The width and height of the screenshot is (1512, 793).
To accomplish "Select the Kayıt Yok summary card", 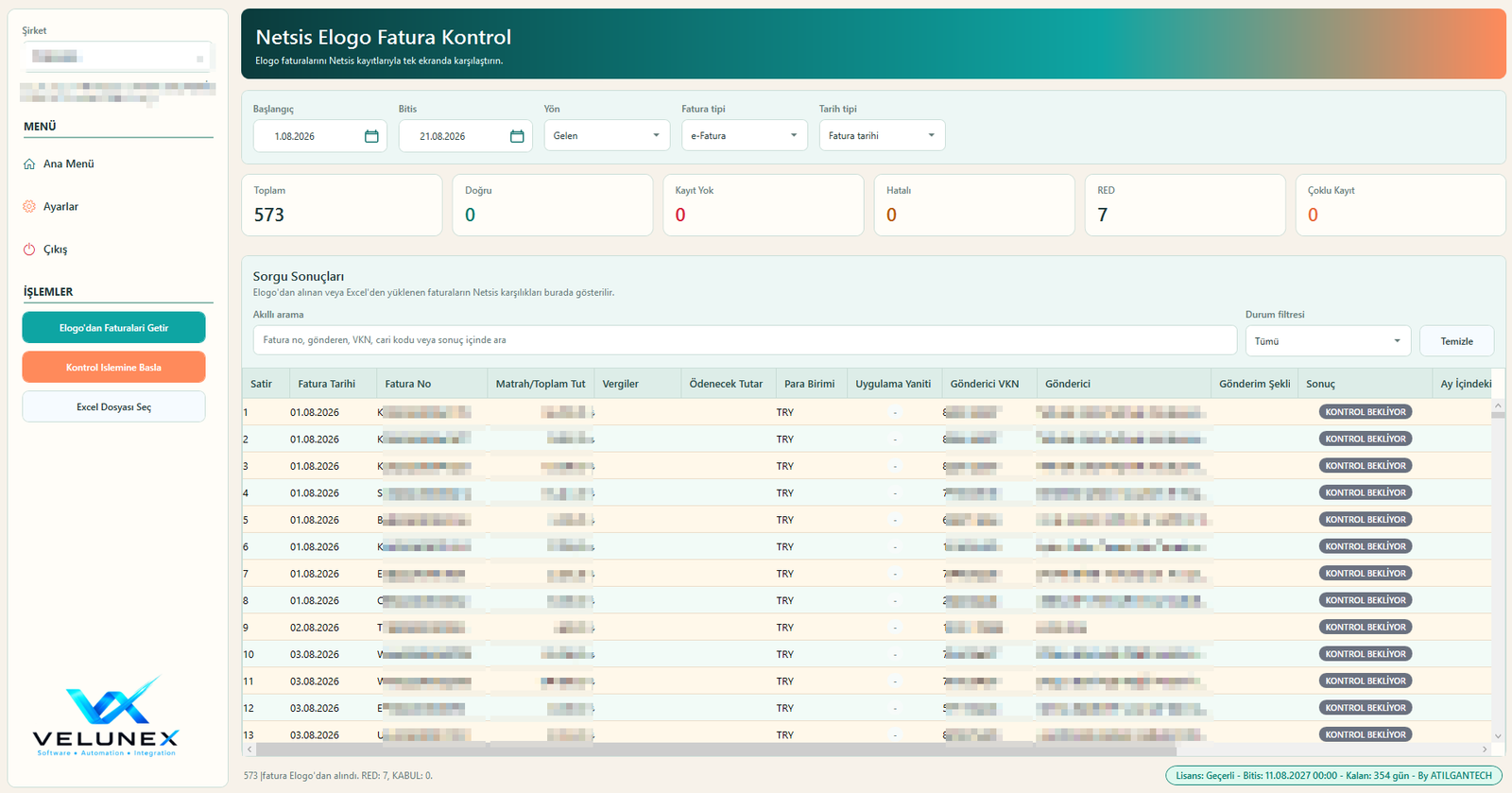I will pos(764,205).
